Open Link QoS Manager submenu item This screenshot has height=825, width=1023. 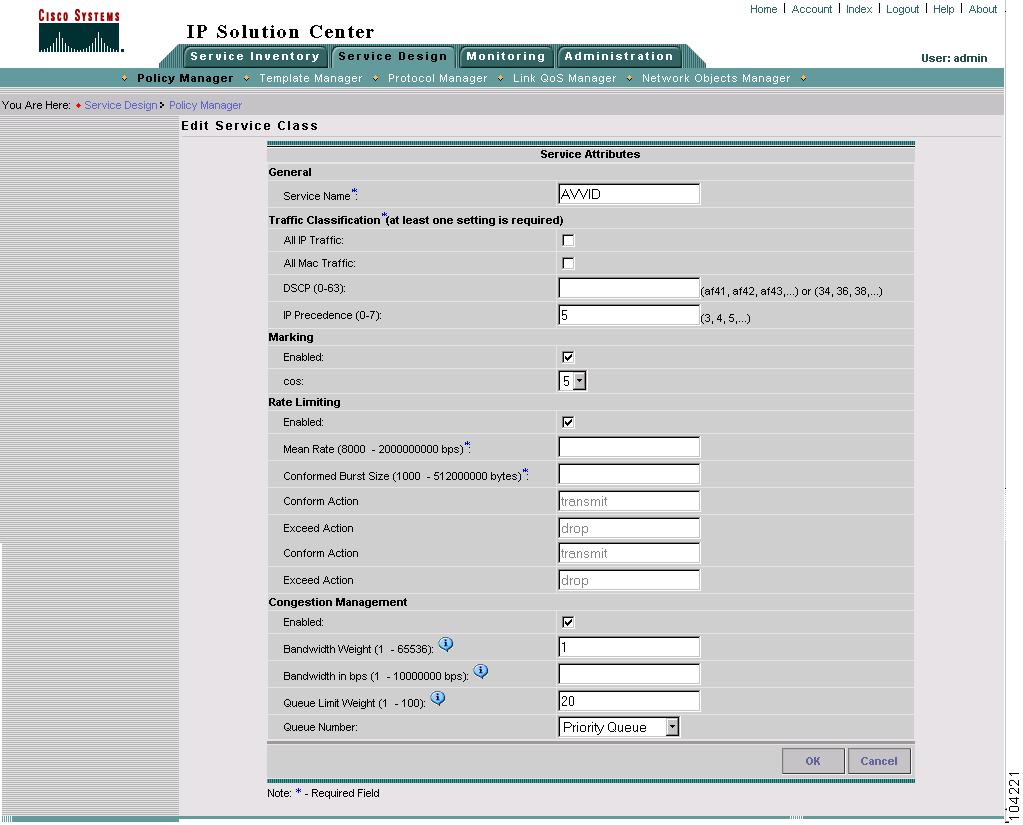pos(564,78)
